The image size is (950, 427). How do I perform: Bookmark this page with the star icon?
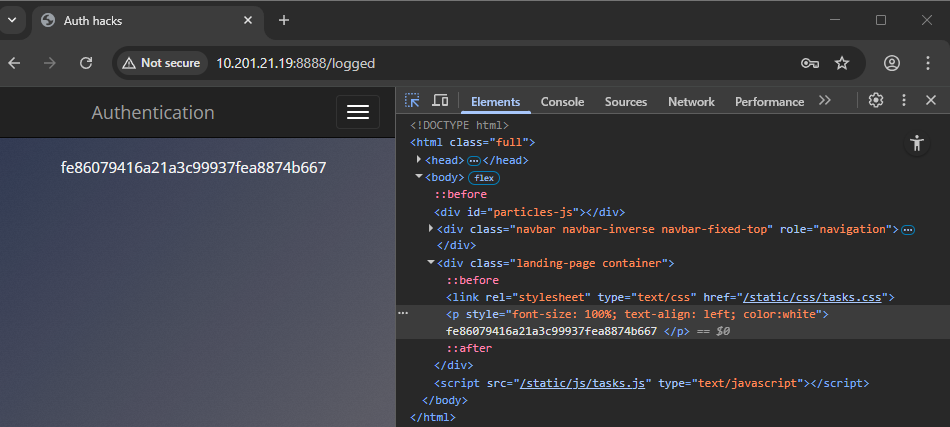point(842,63)
